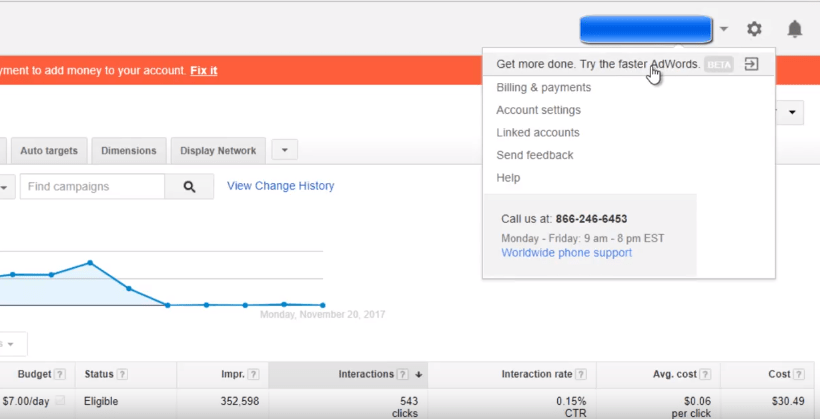Image resolution: width=820 pixels, height=419 pixels.
Task: Click the Monday - Friday hours text
Action: coord(583,239)
